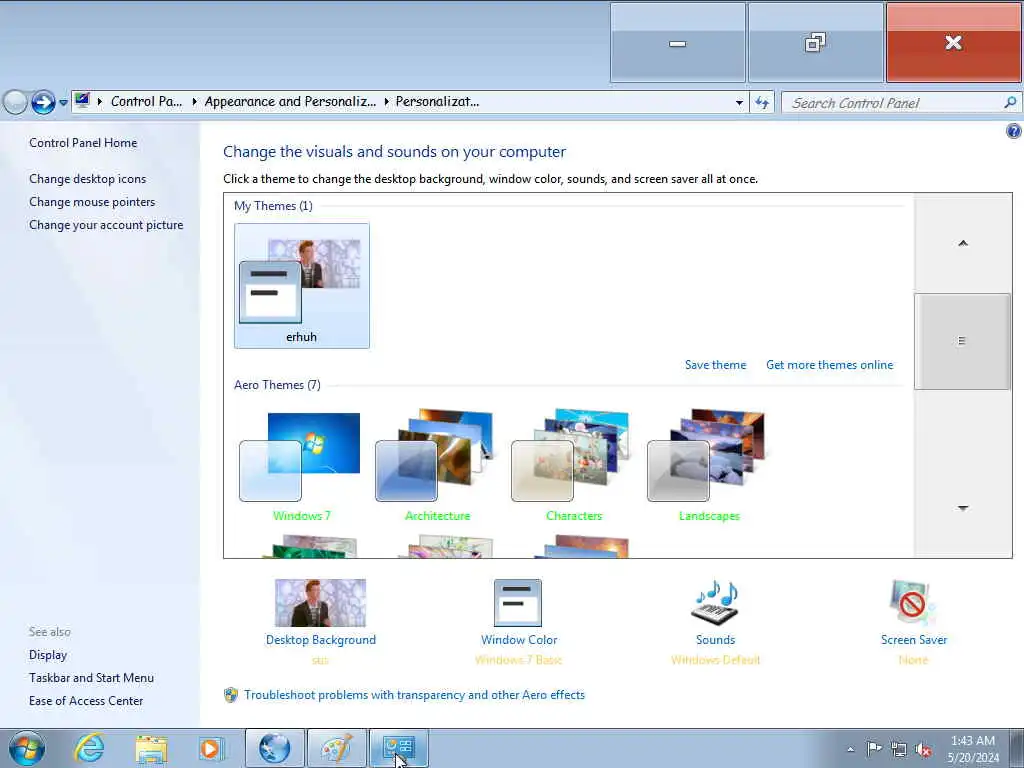This screenshot has height=768, width=1024.
Task: Open Ease of Access Center
Action: click(x=86, y=701)
